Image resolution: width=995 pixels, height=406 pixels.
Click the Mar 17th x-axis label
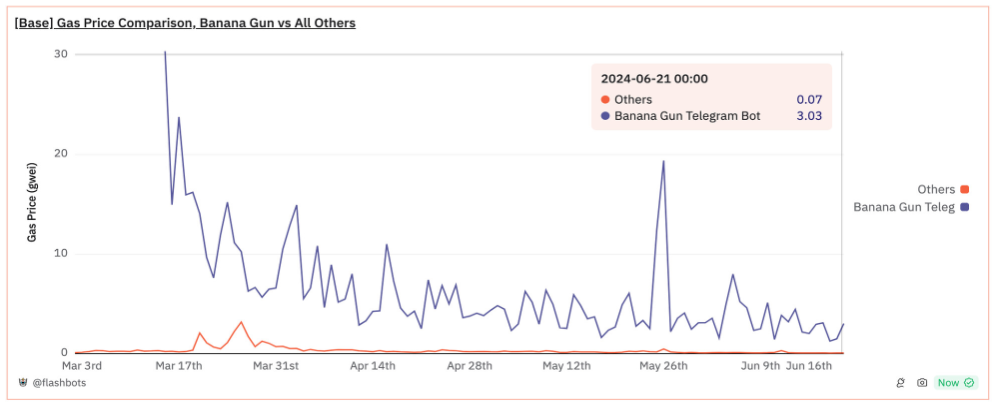[x=179, y=366]
